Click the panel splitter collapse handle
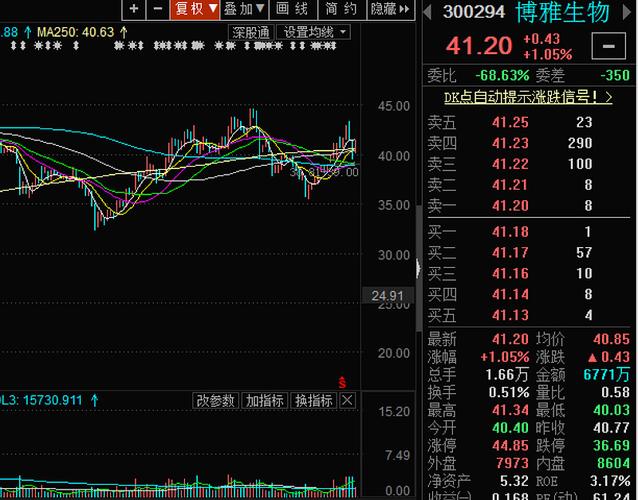Image resolution: width=638 pixels, height=500 pixels. (x=418, y=269)
